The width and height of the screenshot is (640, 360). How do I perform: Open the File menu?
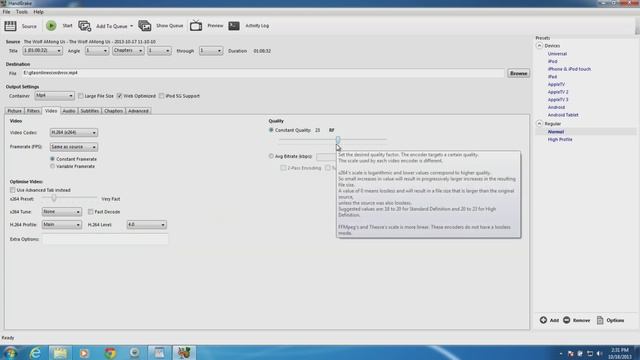coord(6,12)
